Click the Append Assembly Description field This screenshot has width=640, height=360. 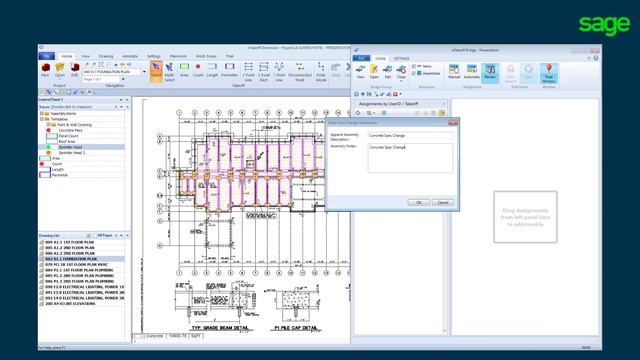click(410, 136)
